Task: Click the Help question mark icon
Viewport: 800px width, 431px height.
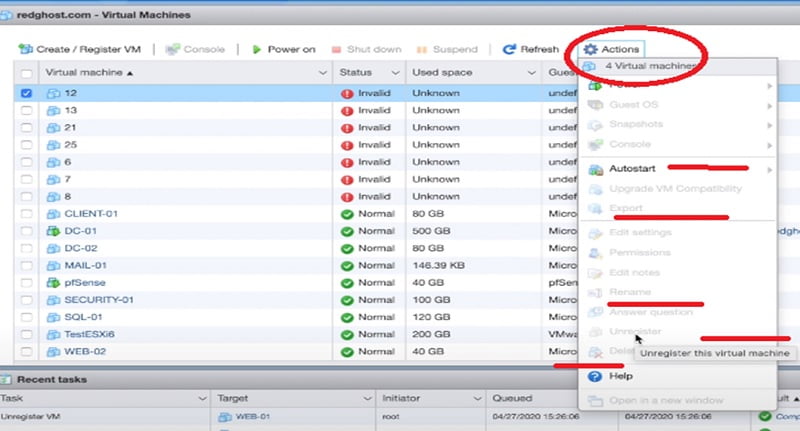Action: click(x=594, y=376)
